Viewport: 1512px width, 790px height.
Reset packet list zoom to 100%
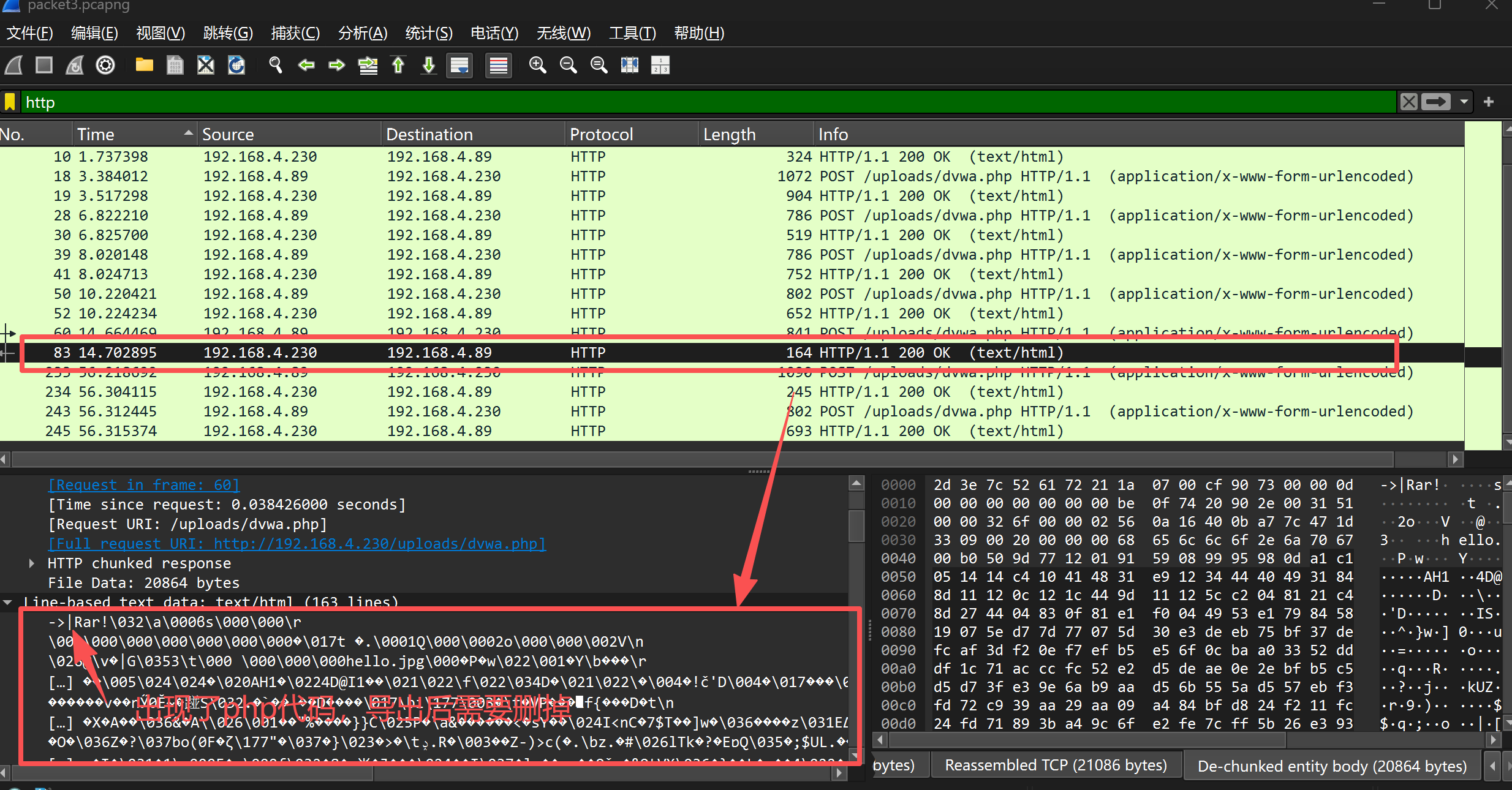tap(599, 65)
